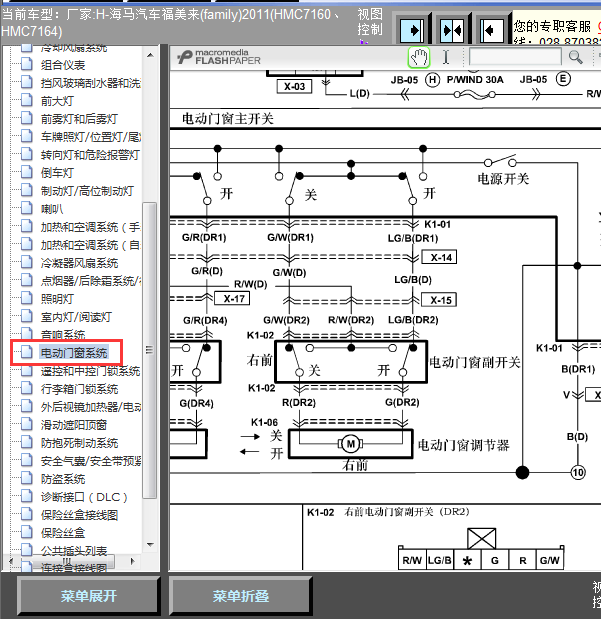Select 保险丝盒 tree item
Viewport: 601px width, 619px height.
(63, 533)
